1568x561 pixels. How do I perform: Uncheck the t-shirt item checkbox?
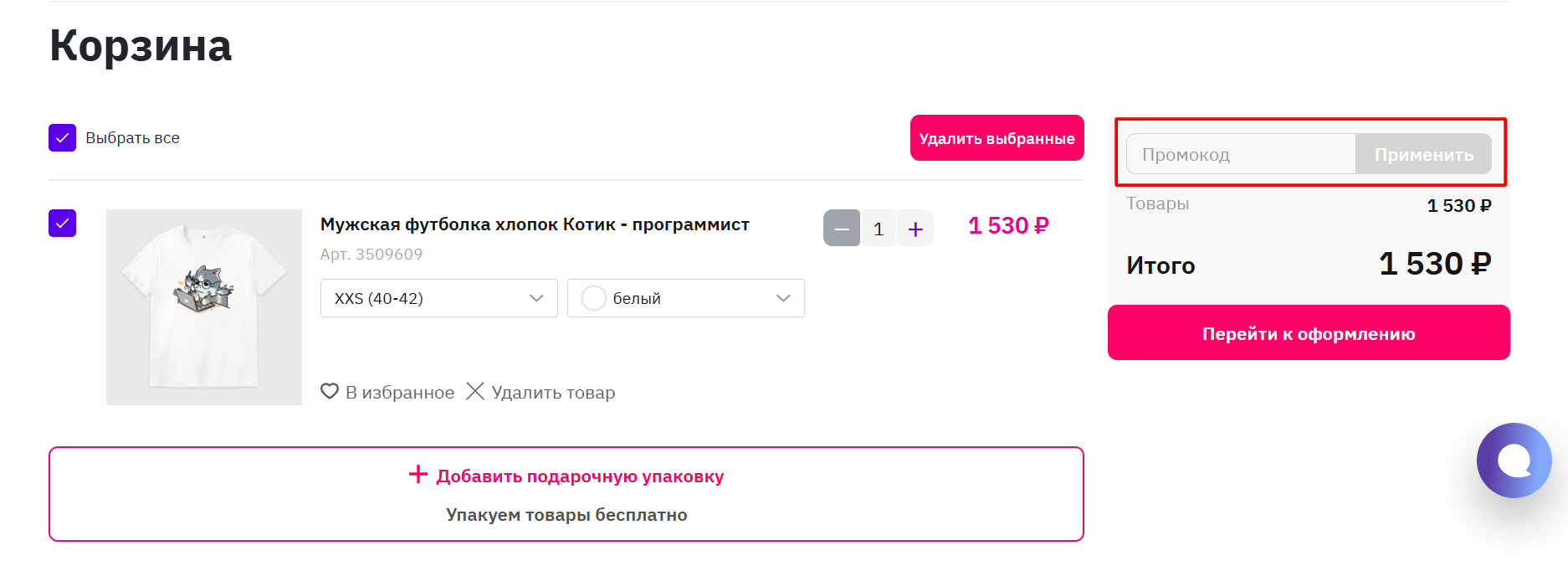coord(63,224)
